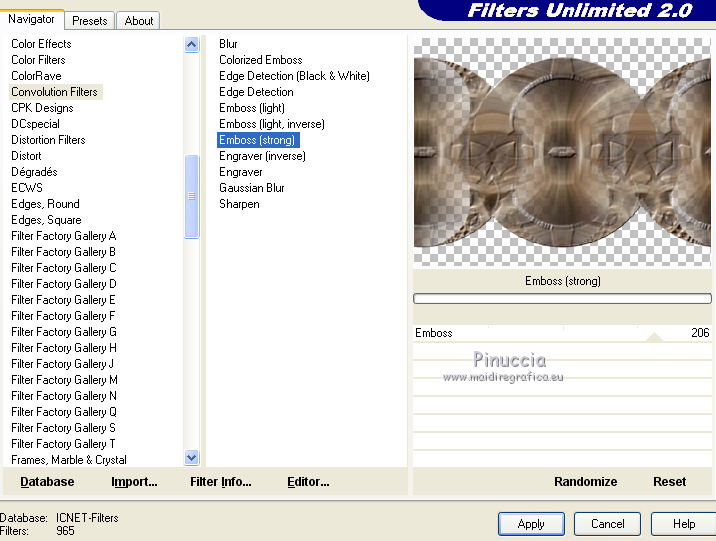This screenshot has height=541, width=716.
Task: Select Filter Factory Gallery Q
Action: point(63,412)
